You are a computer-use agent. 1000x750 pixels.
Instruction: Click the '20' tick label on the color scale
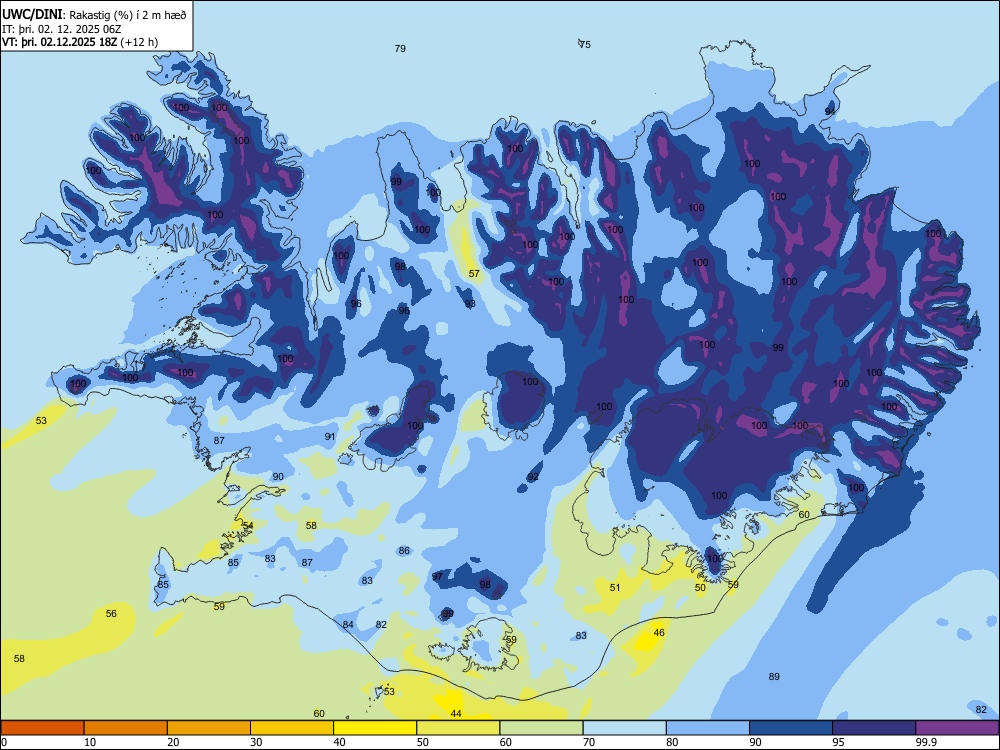click(173, 742)
